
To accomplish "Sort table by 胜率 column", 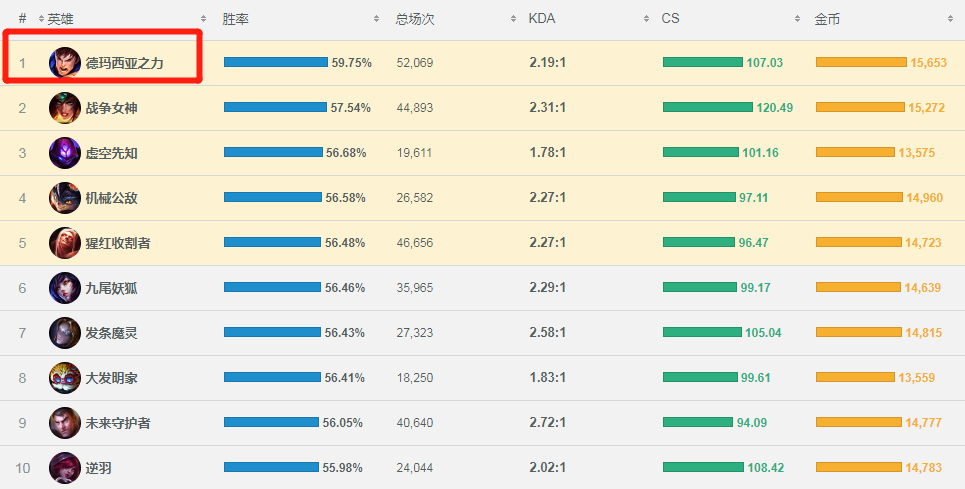I will pyautogui.click(x=237, y=19).
